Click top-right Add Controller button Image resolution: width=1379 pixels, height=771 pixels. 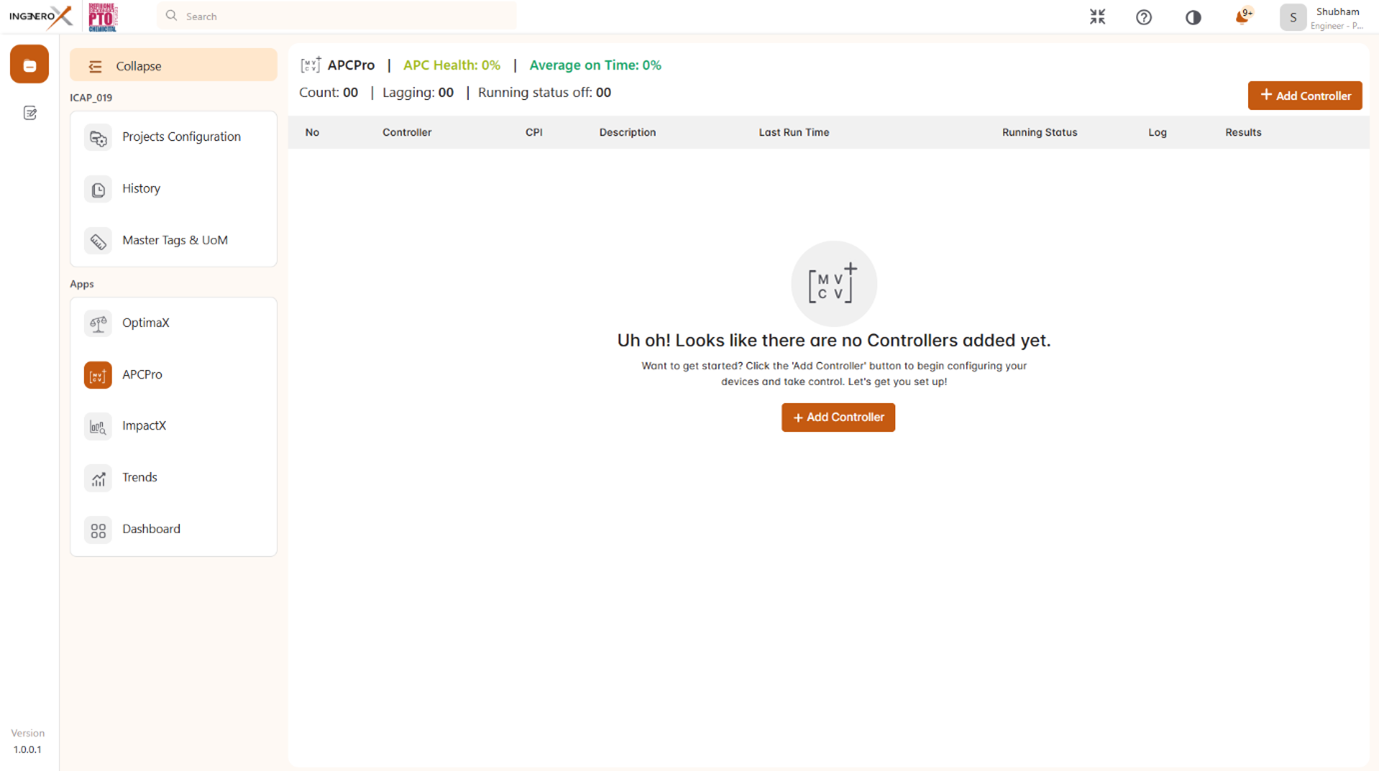coord(1304,96)
